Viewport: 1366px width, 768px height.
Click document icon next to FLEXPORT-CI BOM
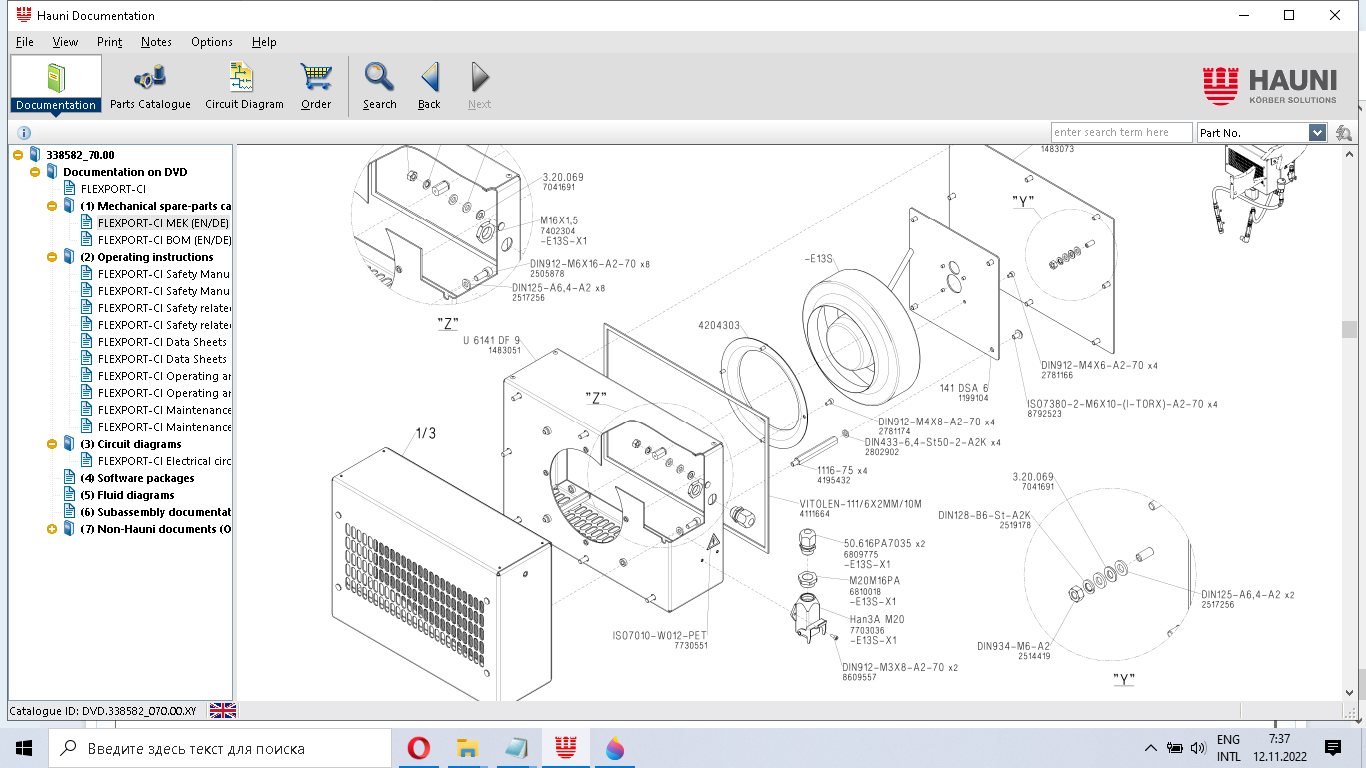tap(86, 240)
